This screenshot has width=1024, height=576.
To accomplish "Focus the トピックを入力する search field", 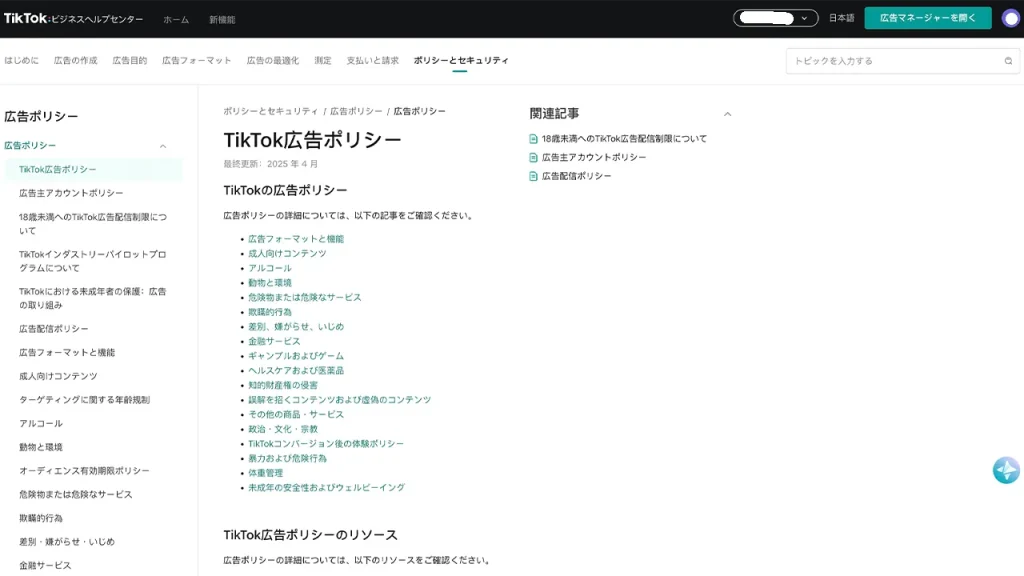I will [x=902, y=61].
